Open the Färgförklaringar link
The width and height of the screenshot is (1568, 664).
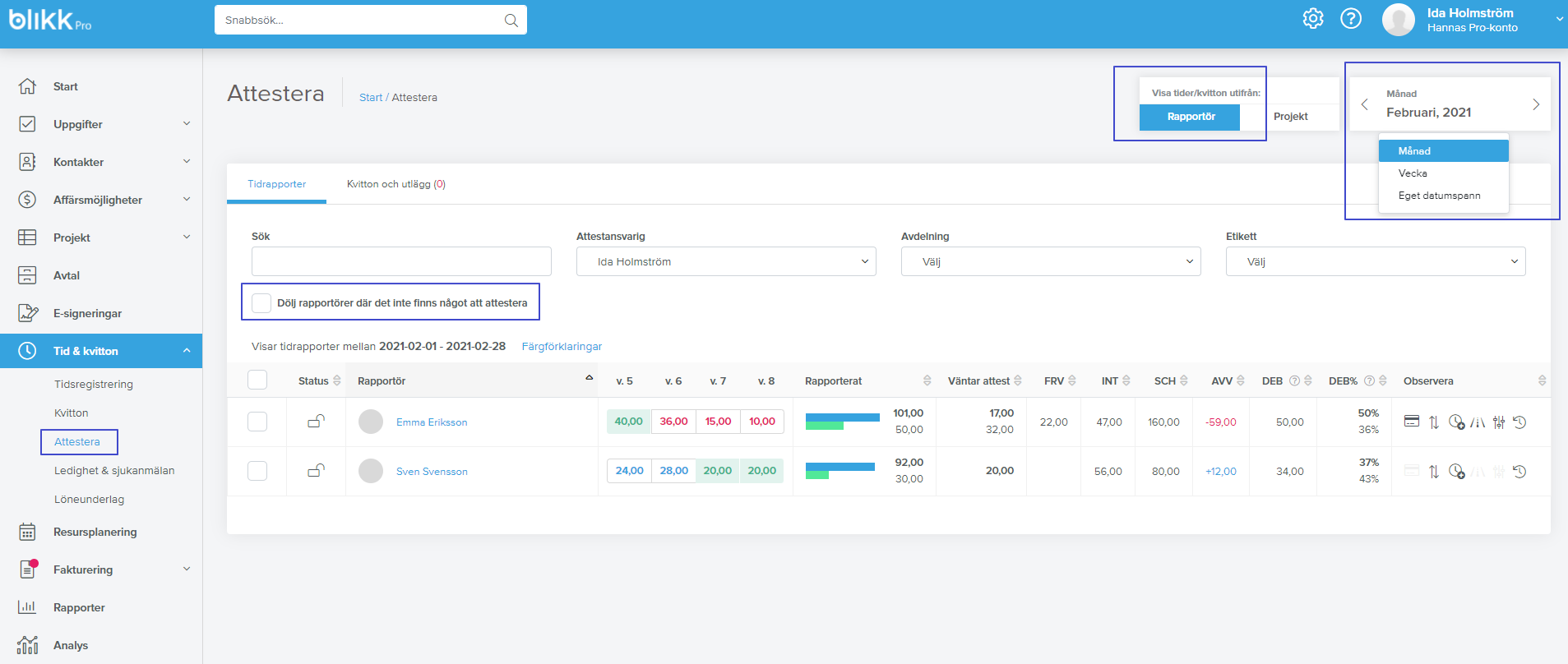(562, 347)
